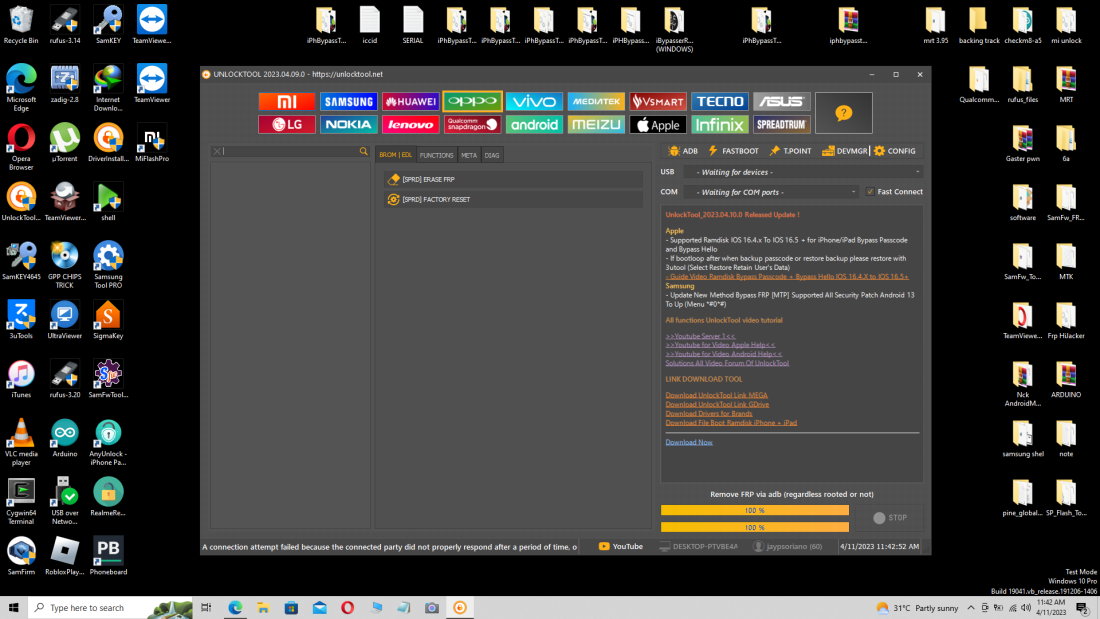Screen dimensions: 1100x619
Task: Open the Windows Start menu
Action: [13, 608]
